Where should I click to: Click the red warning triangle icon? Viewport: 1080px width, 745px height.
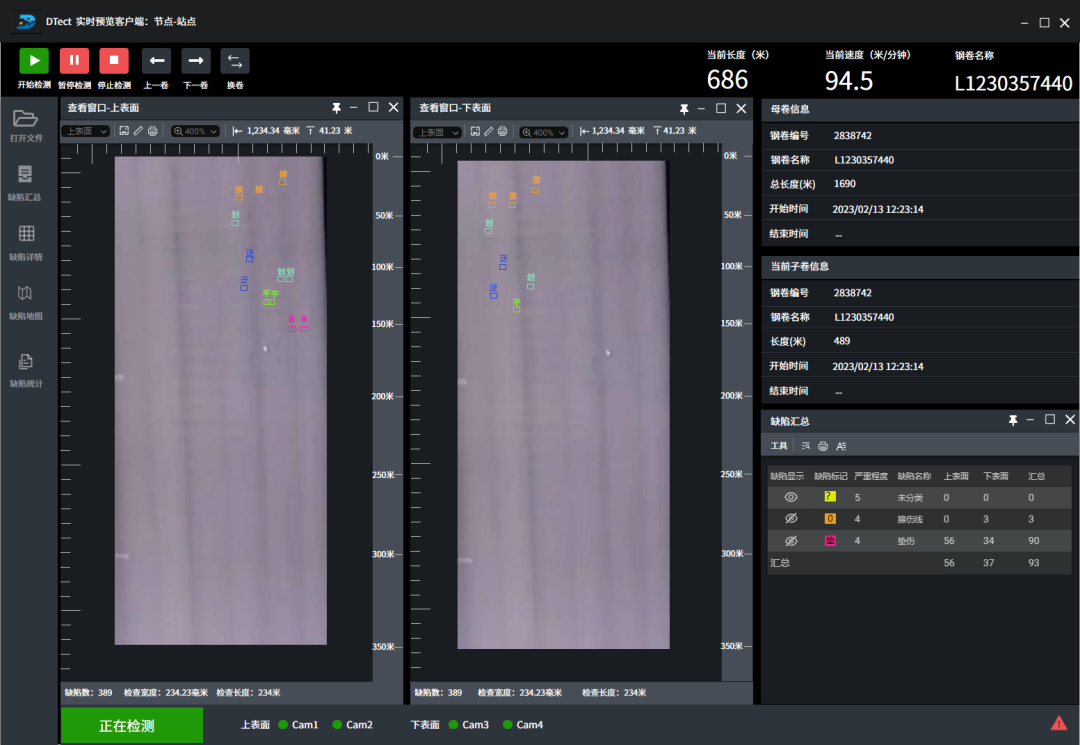click(x=1059, y=723)
